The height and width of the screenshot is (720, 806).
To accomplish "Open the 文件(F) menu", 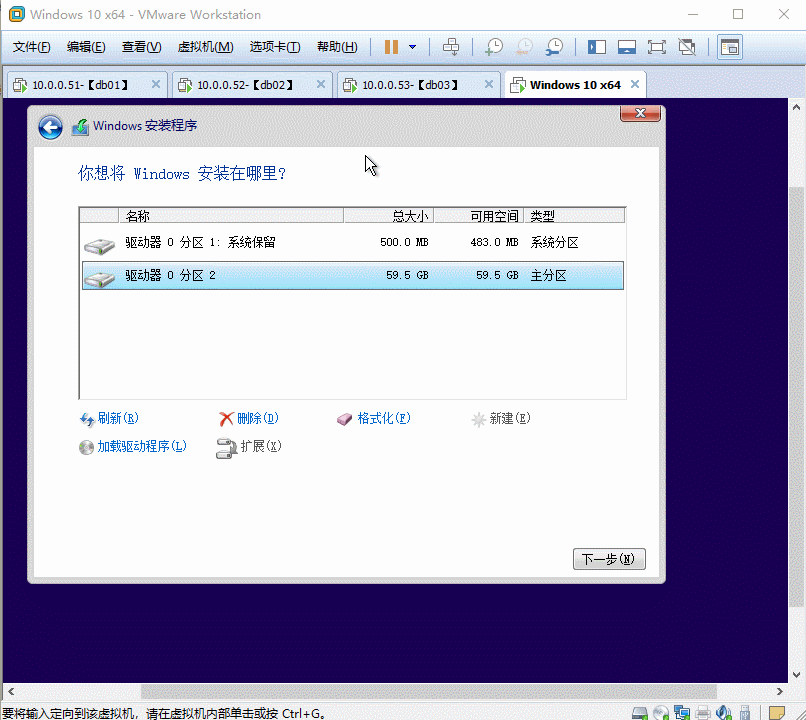I will click(x=31, y=47).
